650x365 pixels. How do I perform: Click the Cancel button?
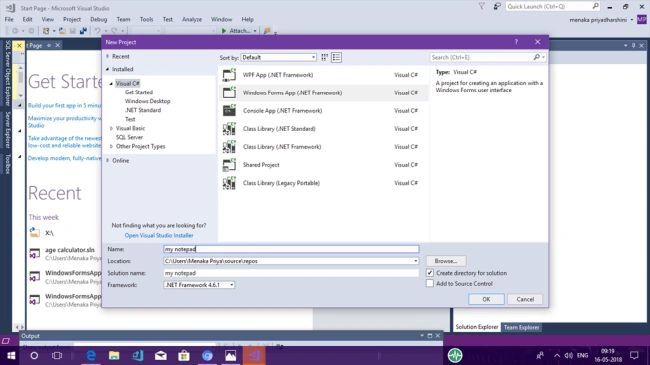(525, 299)
